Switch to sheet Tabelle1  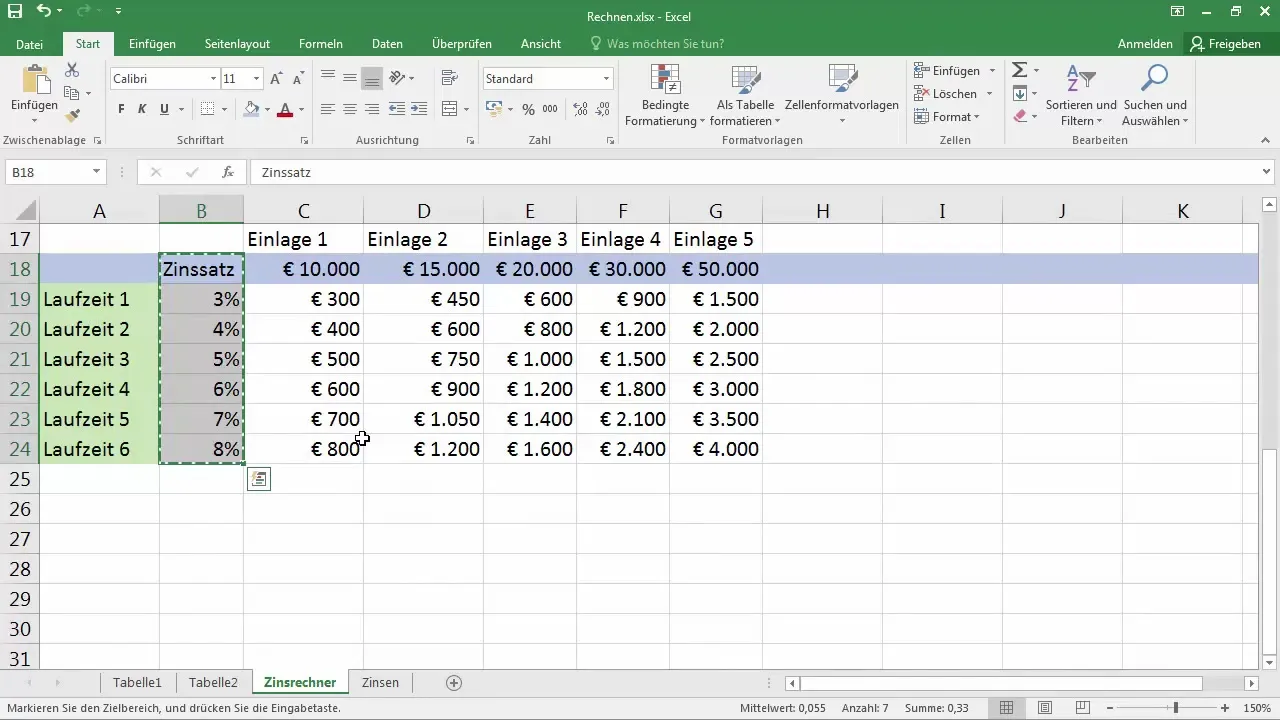138,682
